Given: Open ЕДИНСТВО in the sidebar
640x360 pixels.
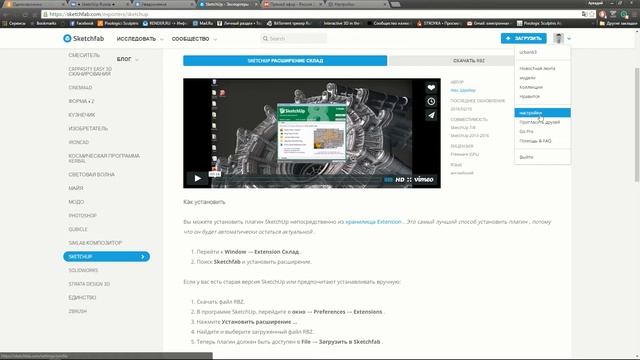Looking at the screenshot, I should [82, 298].
